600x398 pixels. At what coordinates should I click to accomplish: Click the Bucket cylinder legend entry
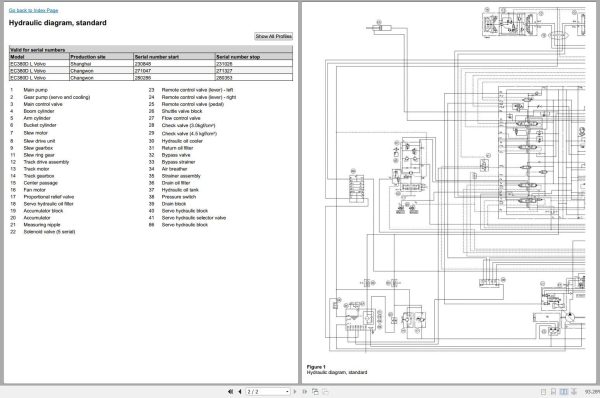tap(40, 125)
